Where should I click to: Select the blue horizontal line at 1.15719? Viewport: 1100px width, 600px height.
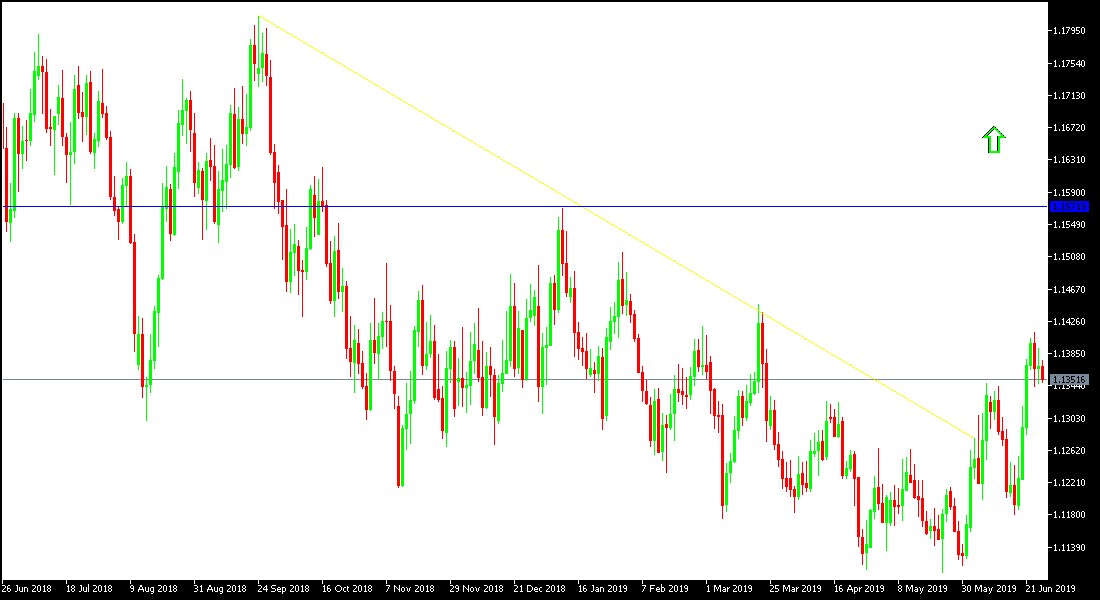pyautogui.click(x=500, y=206)
